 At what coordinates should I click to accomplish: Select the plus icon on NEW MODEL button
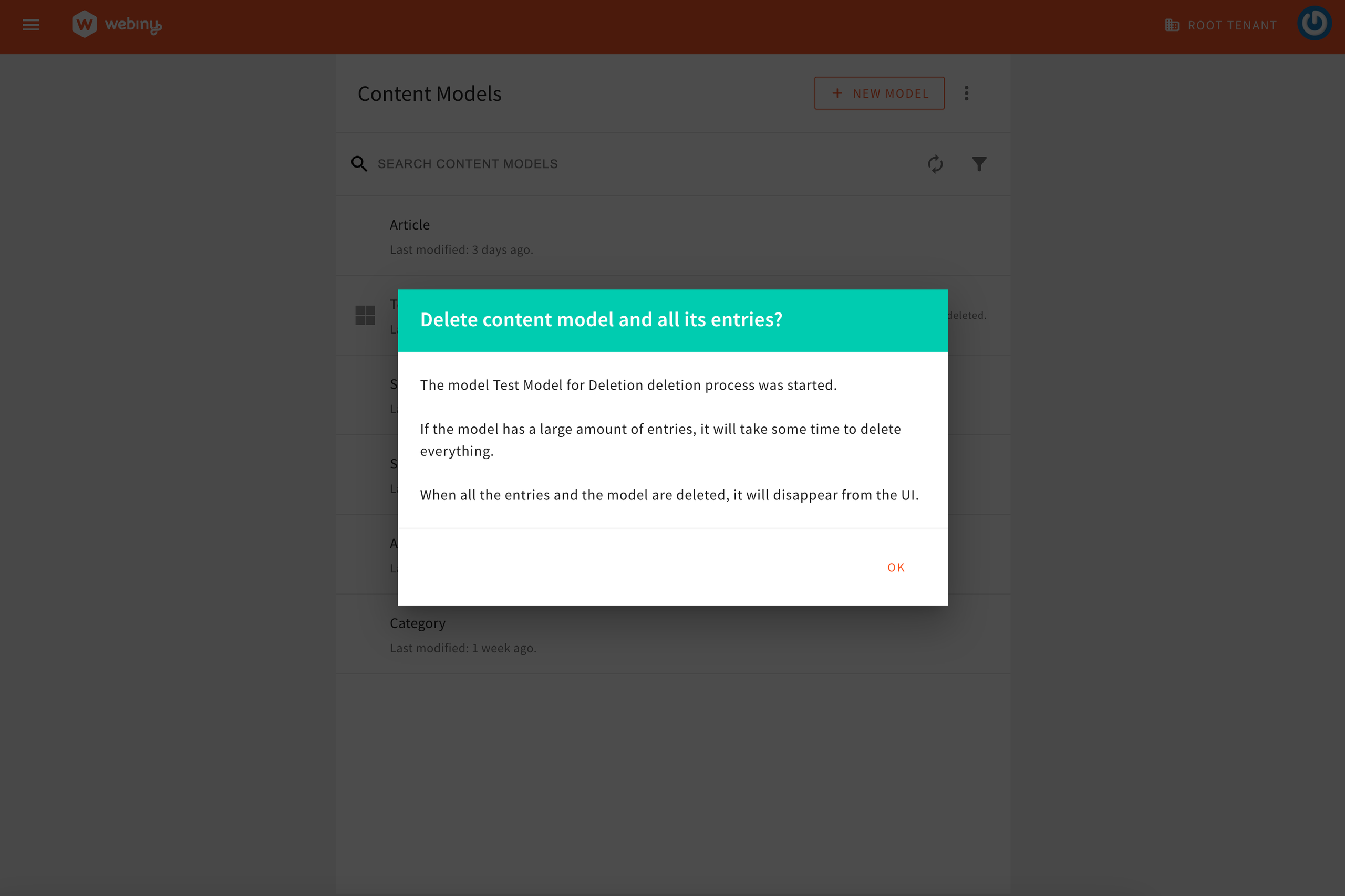837,92
